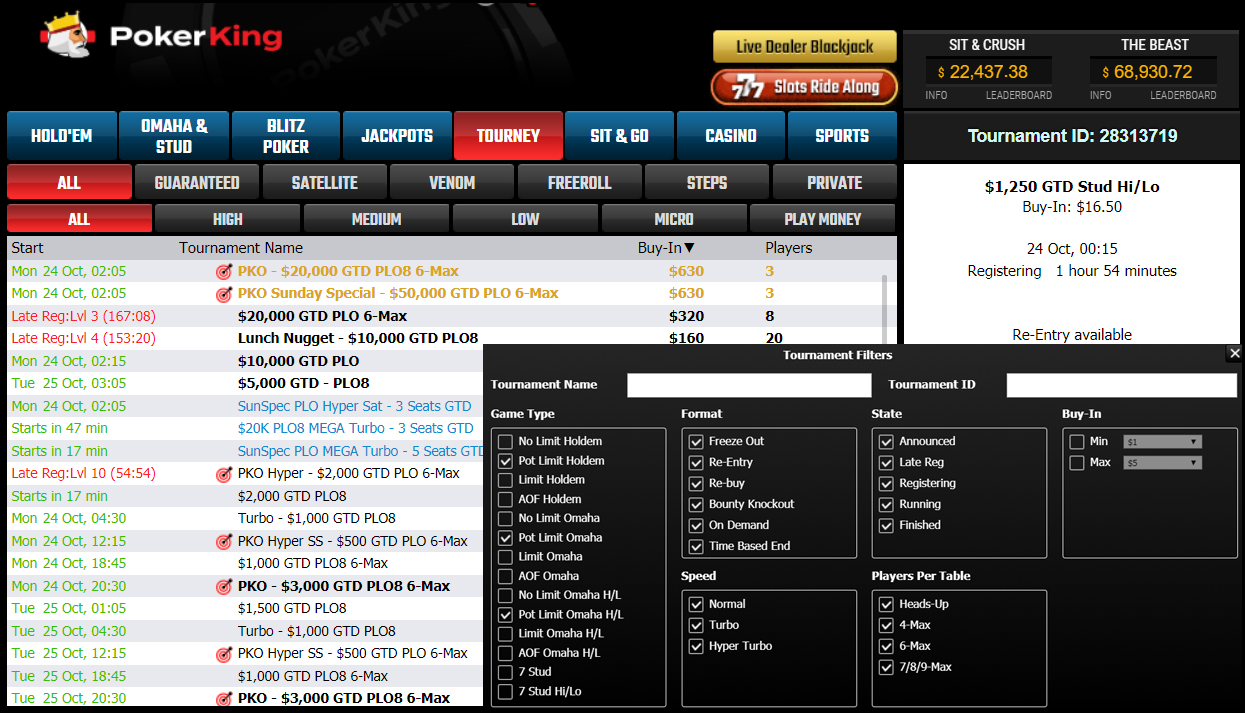Click the bounty icon beside PKO Sunday Special

[224, 294]
